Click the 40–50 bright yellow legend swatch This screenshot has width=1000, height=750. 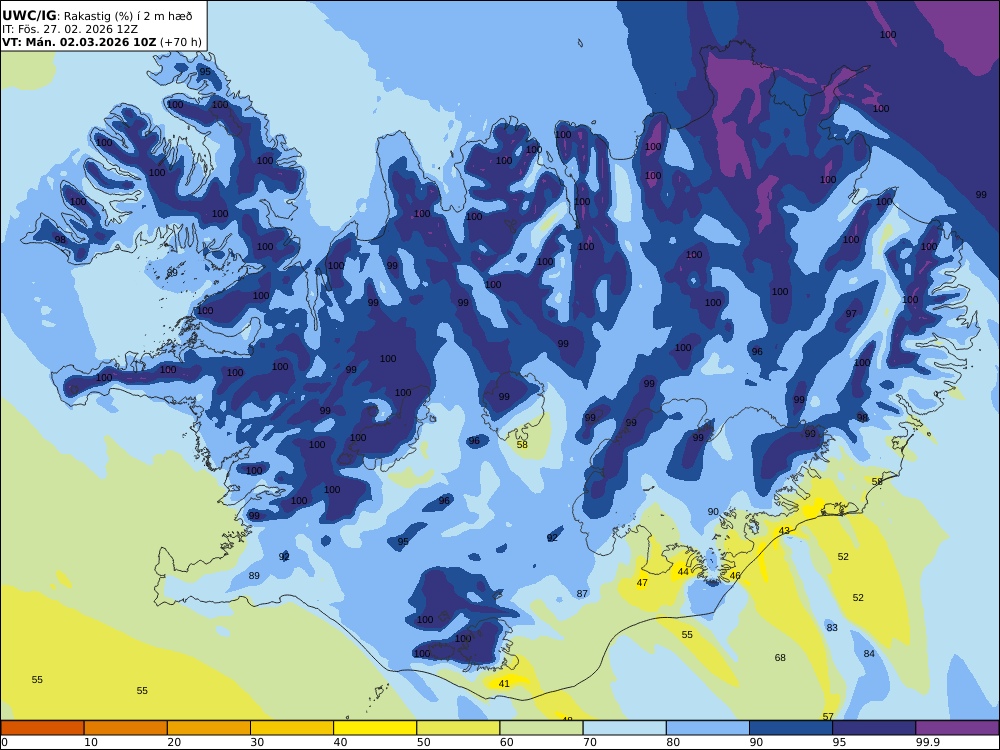375,728
